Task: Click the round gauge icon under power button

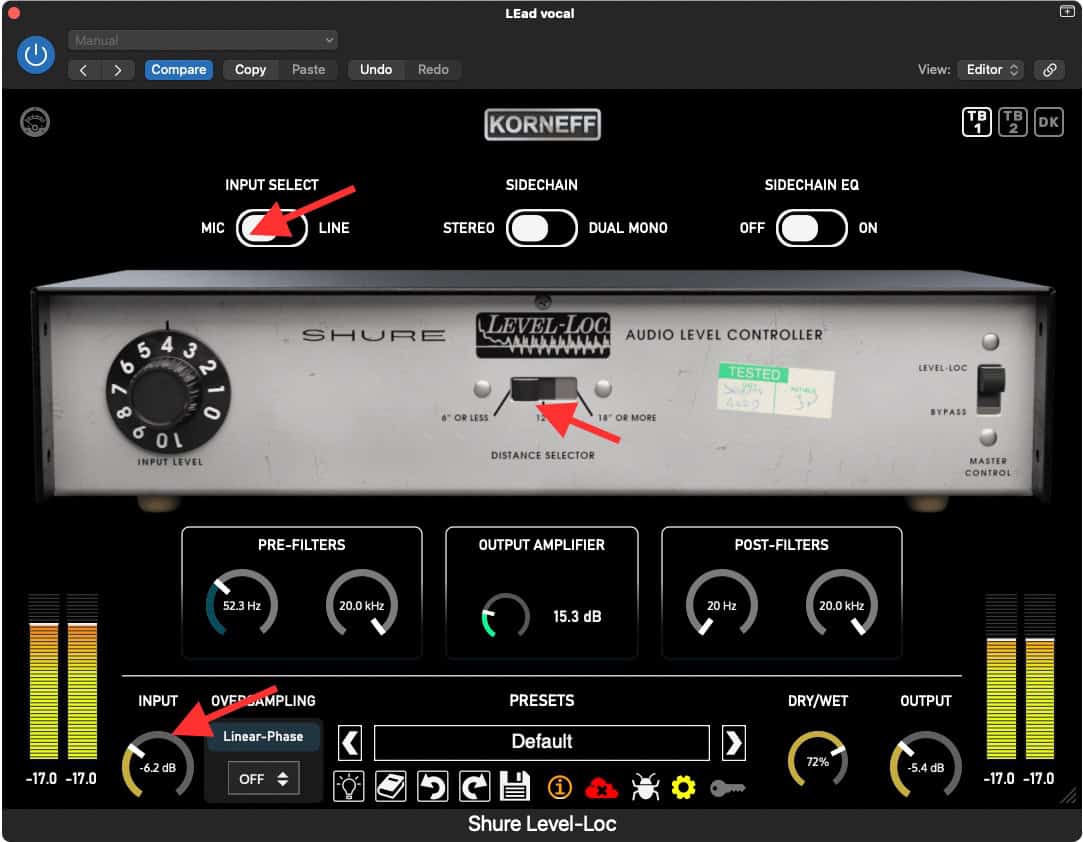Action: tap(35, 122)
